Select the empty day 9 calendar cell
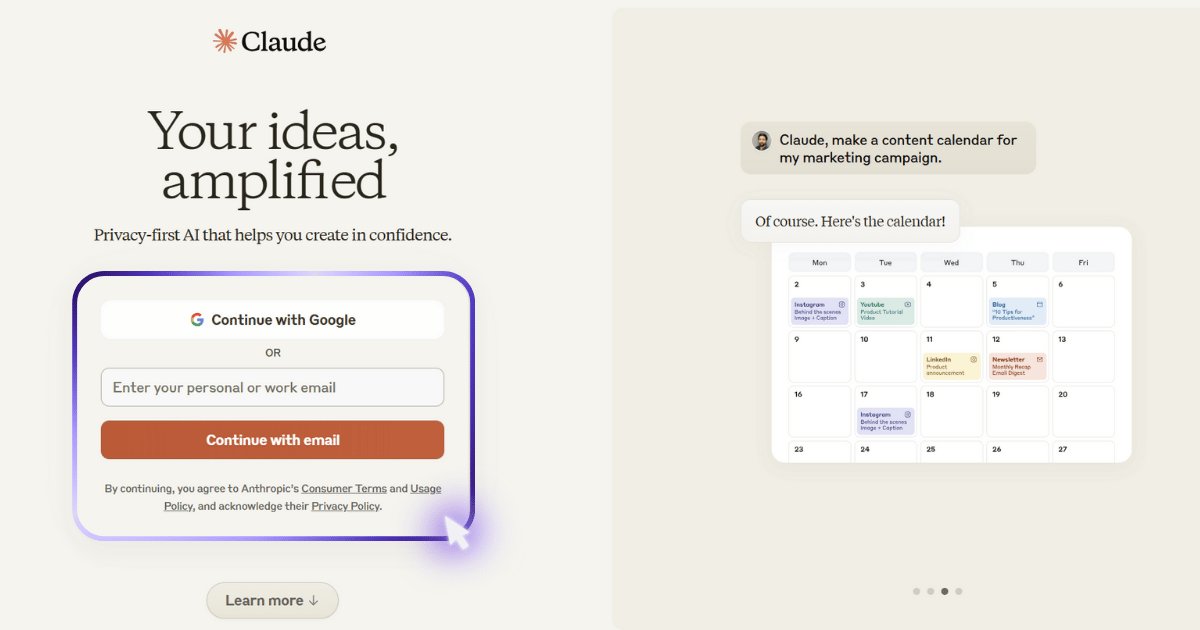This screenshot has height=630, width=1200. pos(819,356)
